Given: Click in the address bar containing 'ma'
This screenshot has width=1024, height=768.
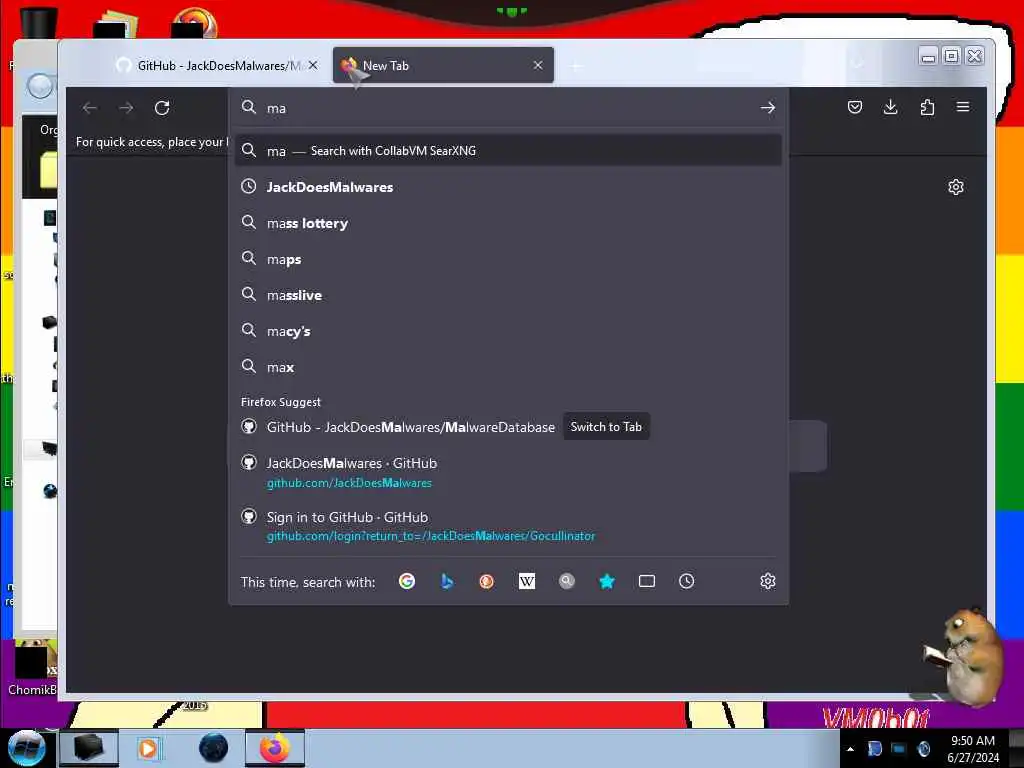Looking at the screenshot, I should coord(508,108).
